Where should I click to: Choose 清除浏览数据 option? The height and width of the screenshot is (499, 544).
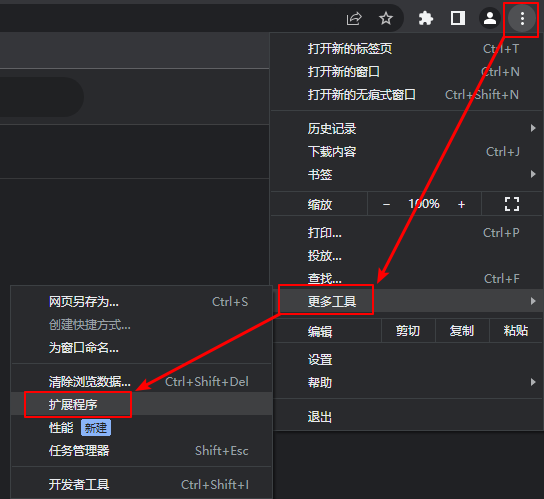coord(142,381)
